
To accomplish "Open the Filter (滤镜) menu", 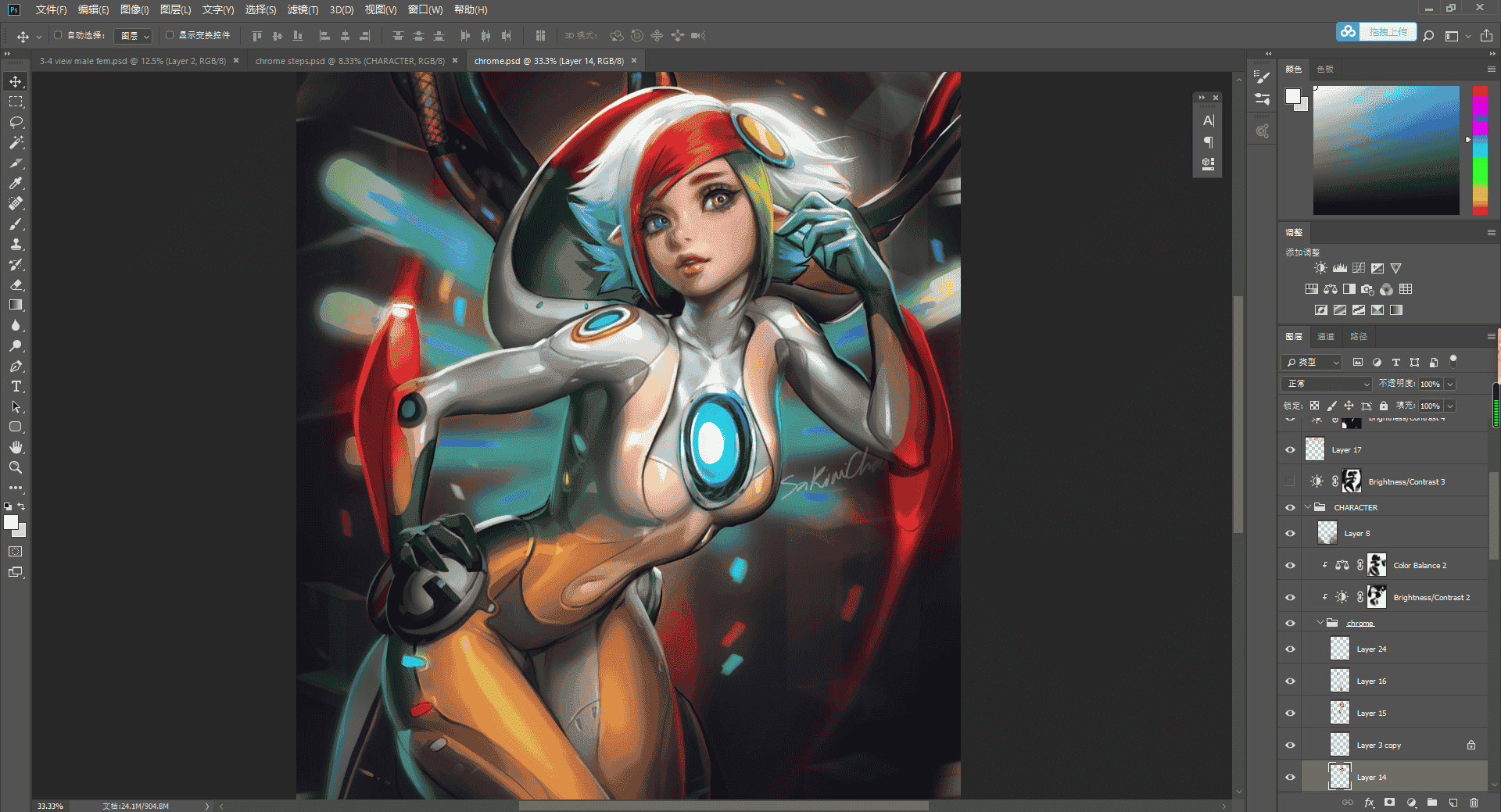I will pos(303,9).
